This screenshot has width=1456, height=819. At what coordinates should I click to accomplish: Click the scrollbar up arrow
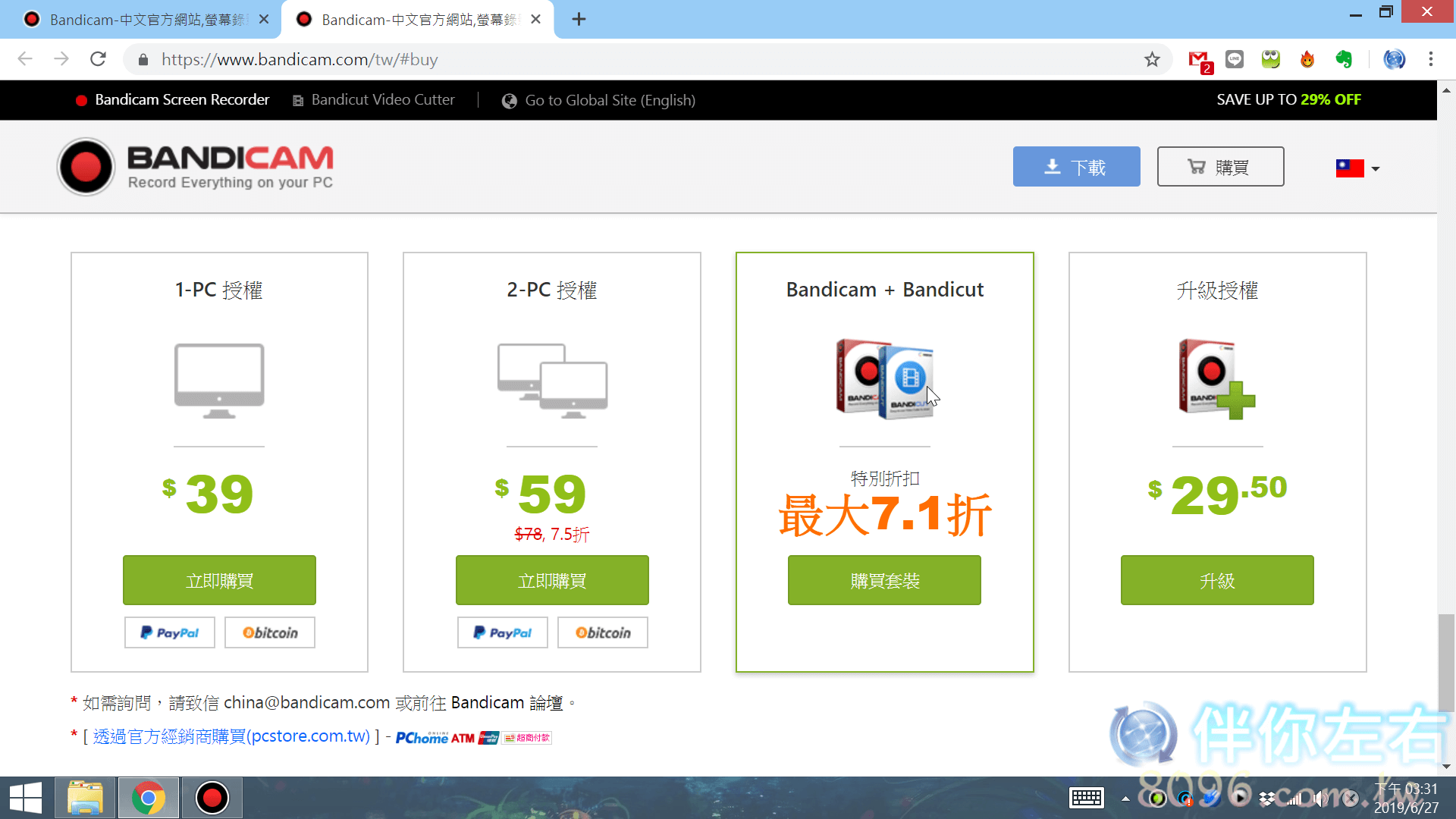[x=1446, y=89]
